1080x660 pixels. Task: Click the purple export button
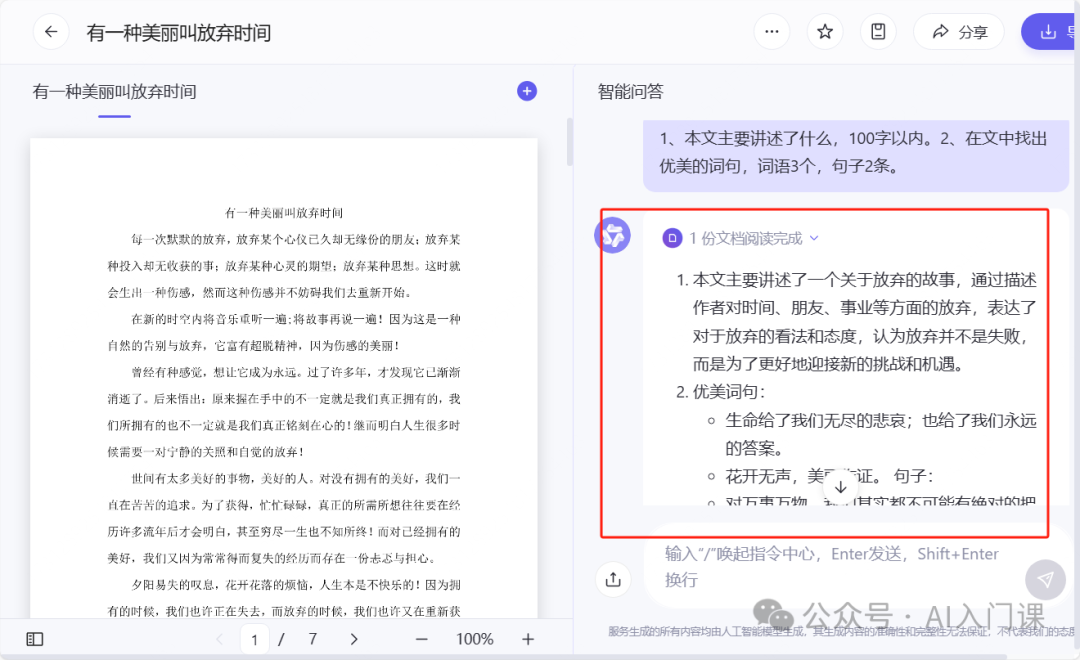pyautogui.click(x=1048, y=32)
